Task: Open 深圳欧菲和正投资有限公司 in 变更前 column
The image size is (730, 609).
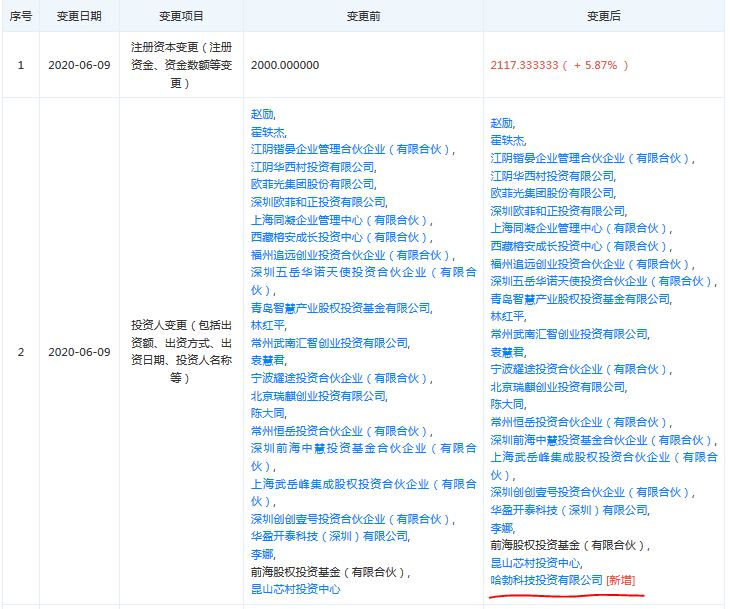Action: [x=318, y=202]
